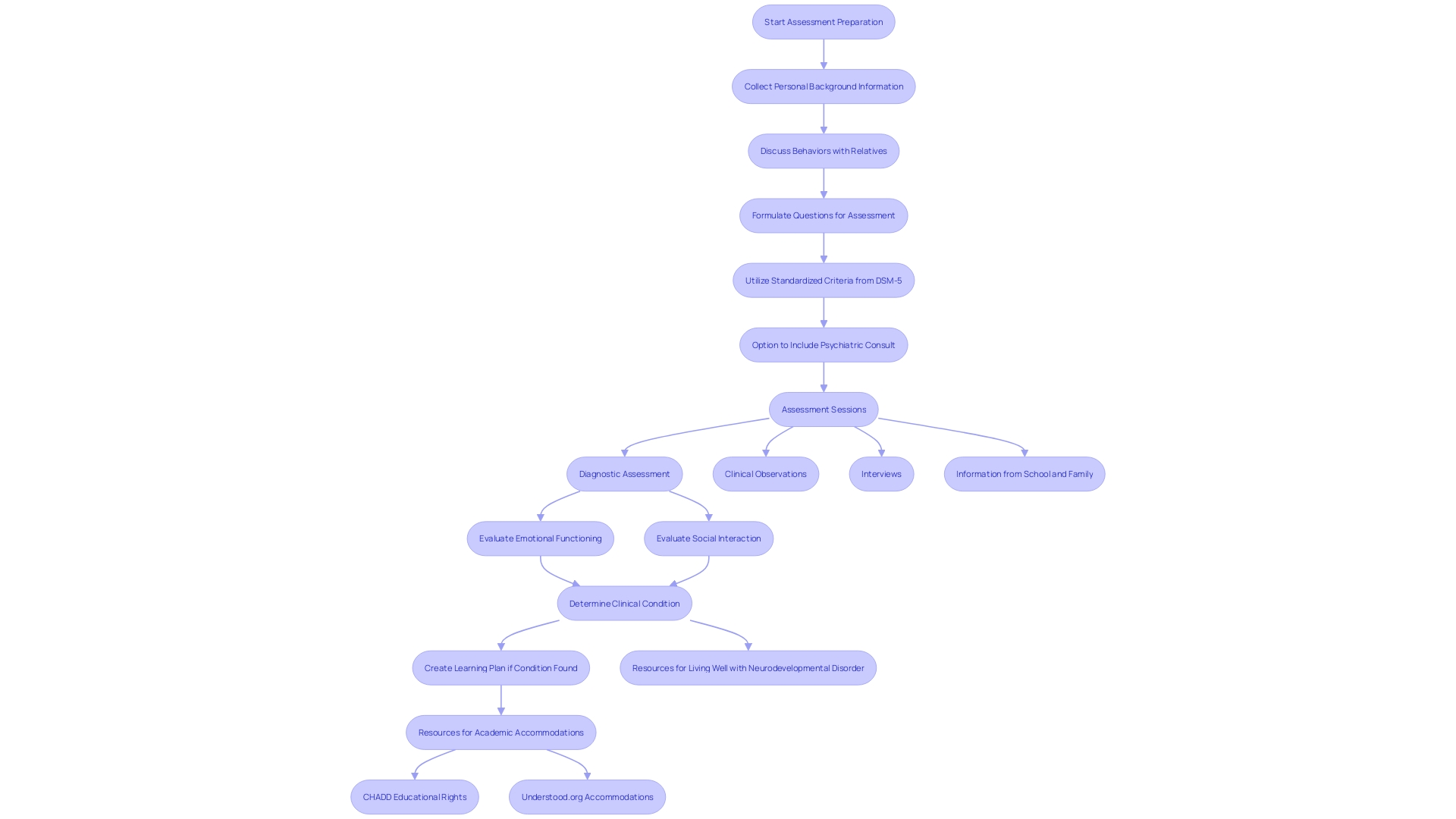Expand the Create Learning Plan branch
The height and width of the screenshot is (819, 1456).
pyautogui.click(x=500, y=667)
